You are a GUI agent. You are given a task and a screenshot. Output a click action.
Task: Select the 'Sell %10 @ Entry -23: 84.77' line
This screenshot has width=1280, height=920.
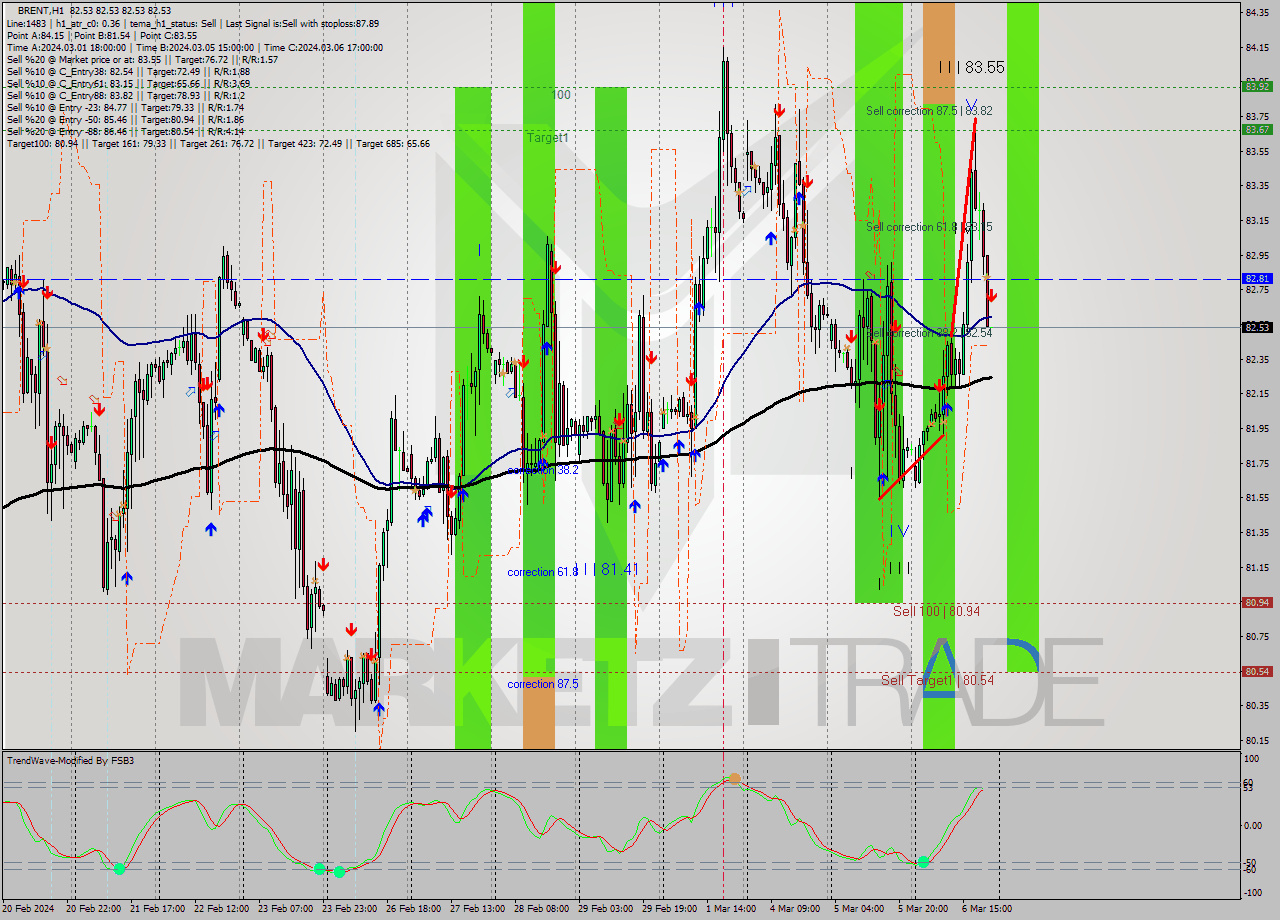pyautogui.click(x=125, y=107)
